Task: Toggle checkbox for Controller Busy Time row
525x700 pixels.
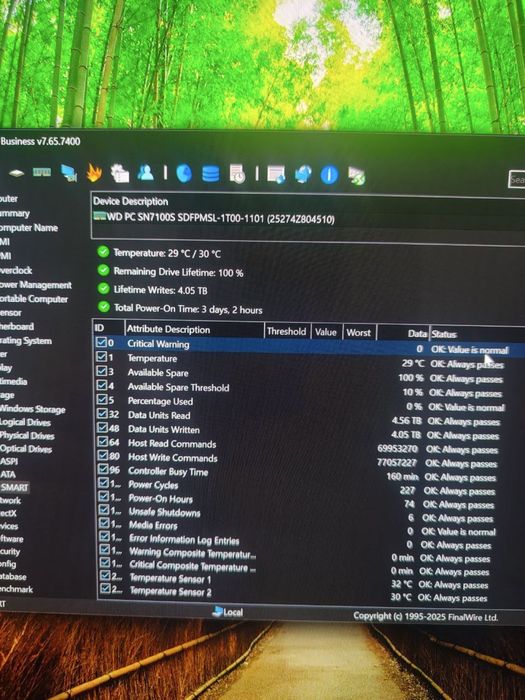Action: click(x=103, y=469)
